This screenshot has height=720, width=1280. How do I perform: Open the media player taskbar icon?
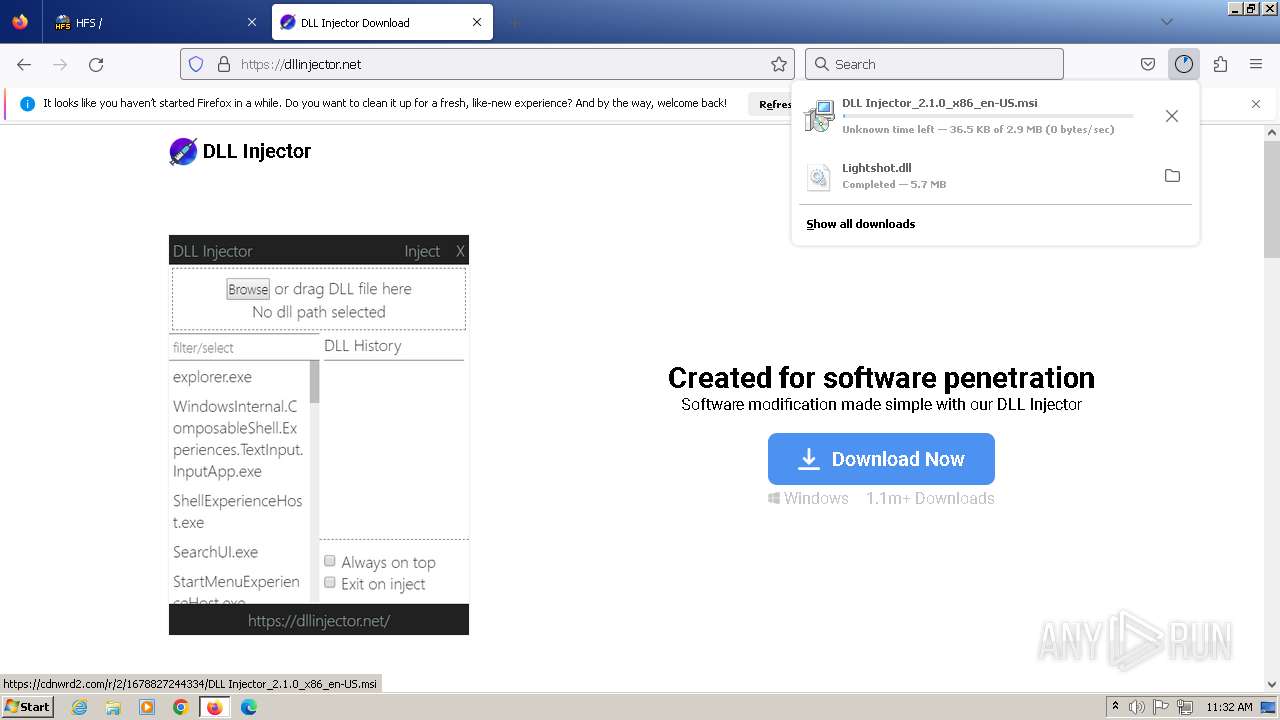[147, 707]
